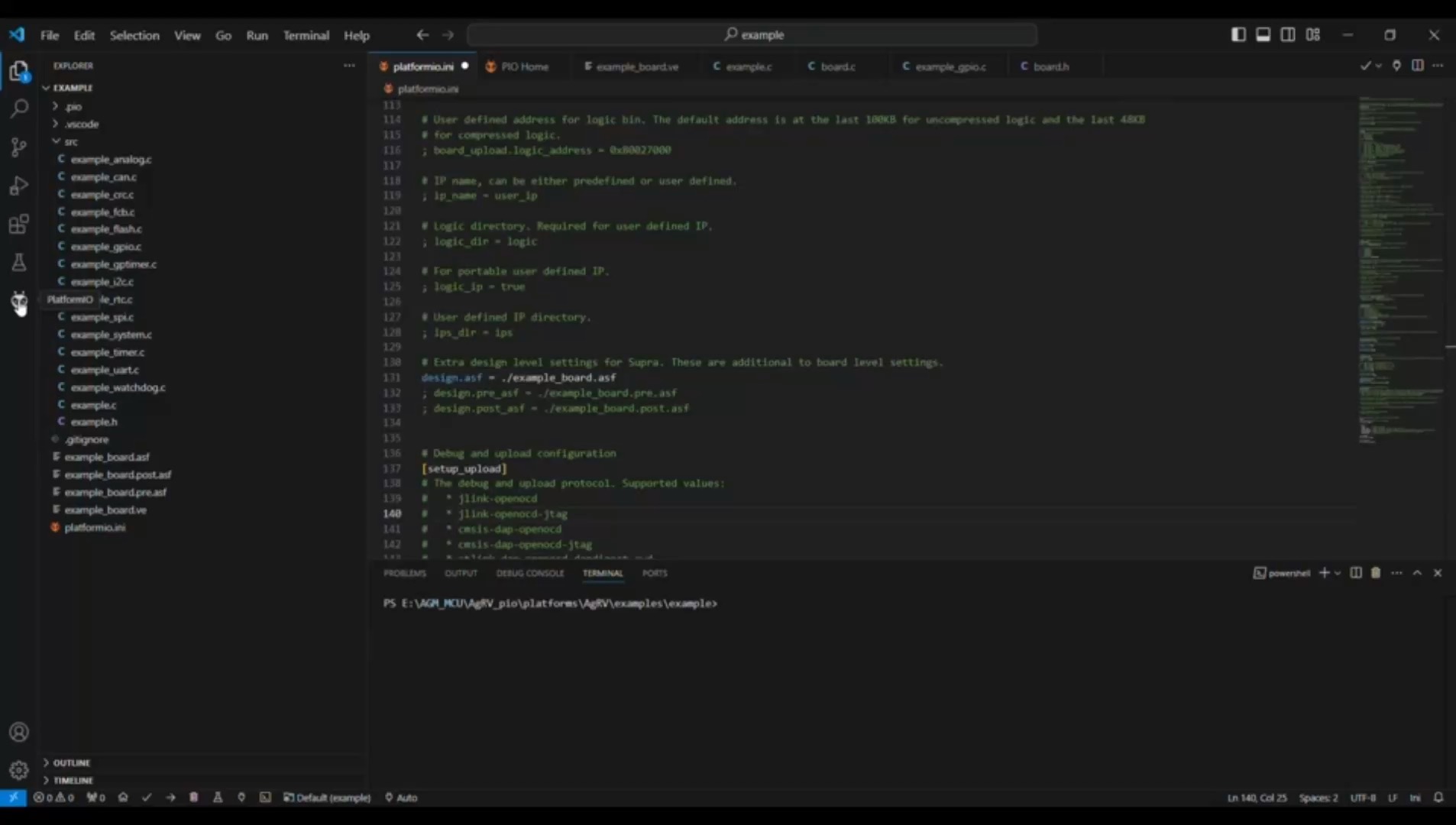Open the Testing beaker icon
Viewport: 1456px width, 825px height.
click(x=19, y=263)
